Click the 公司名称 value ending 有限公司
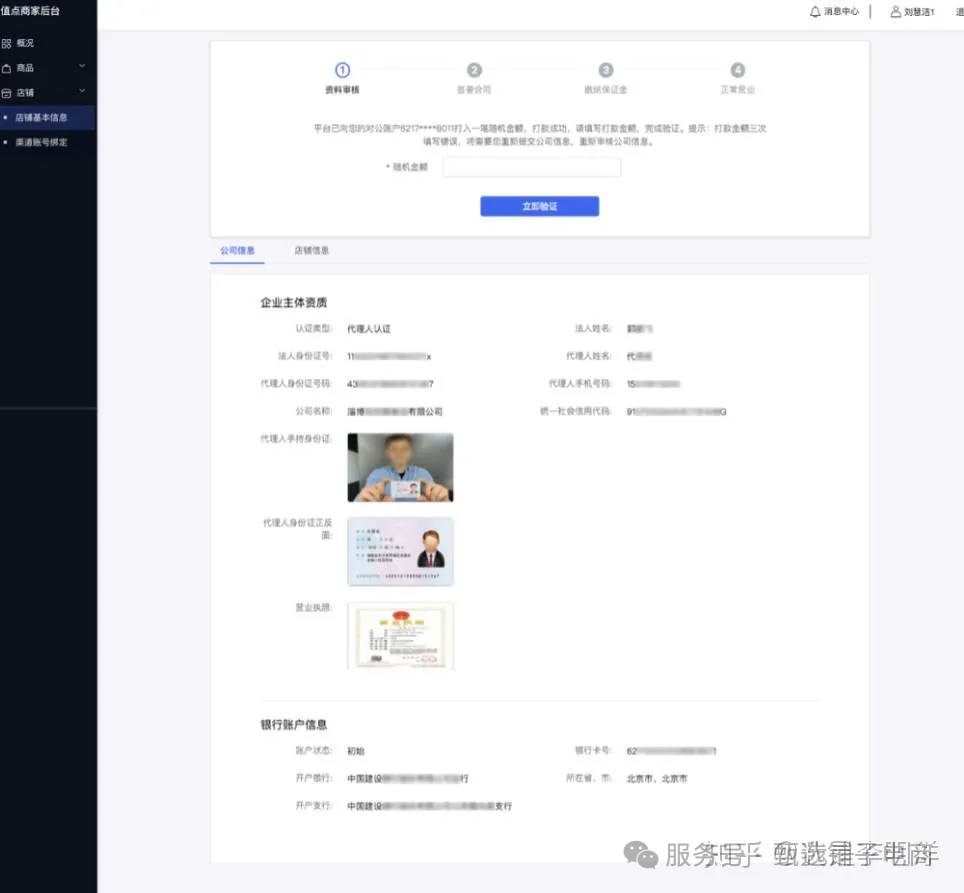This screenshot has width=964, height=893. (395, 412)
